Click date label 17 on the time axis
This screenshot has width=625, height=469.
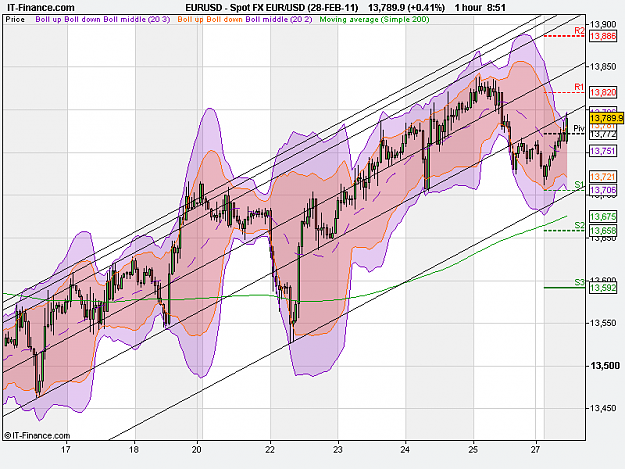click(x=66, y=449)
